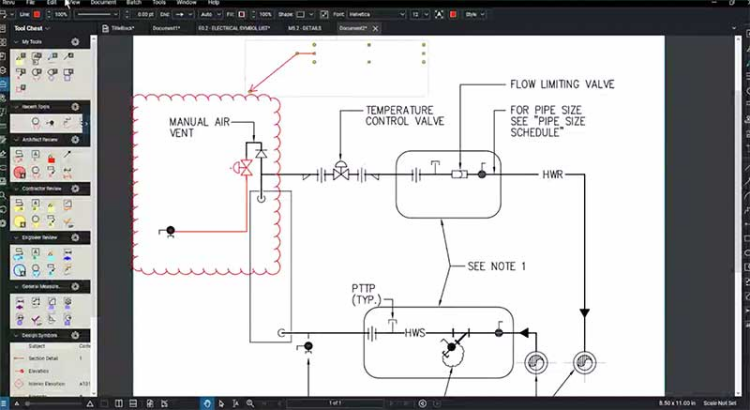The width and height of the screenshot is (750, 410).
Task: Select the red lock Architect Review tool
Action: coord(51,156)
